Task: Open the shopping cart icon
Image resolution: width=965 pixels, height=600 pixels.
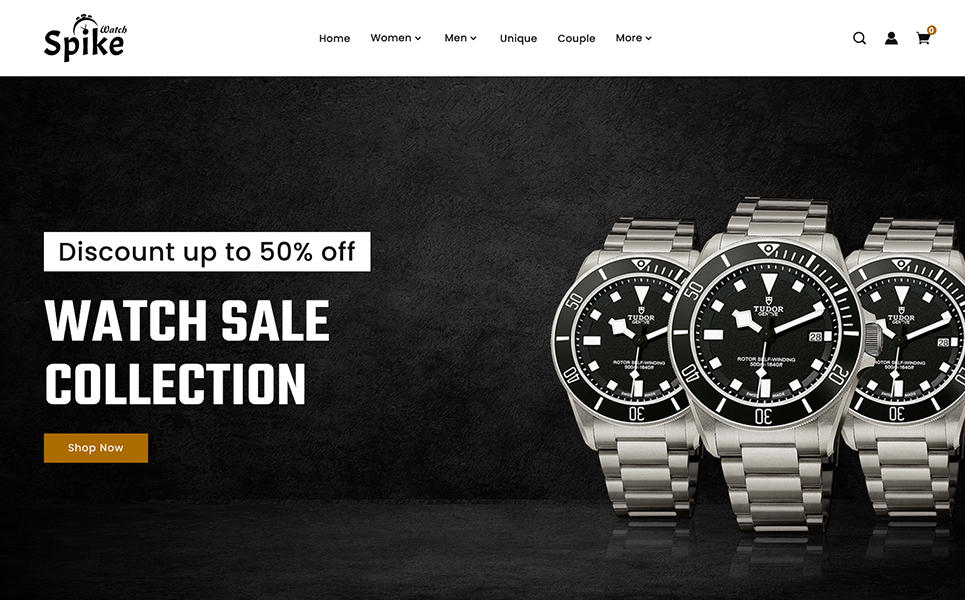Action: pyautogui.click(x=923, y=39)
